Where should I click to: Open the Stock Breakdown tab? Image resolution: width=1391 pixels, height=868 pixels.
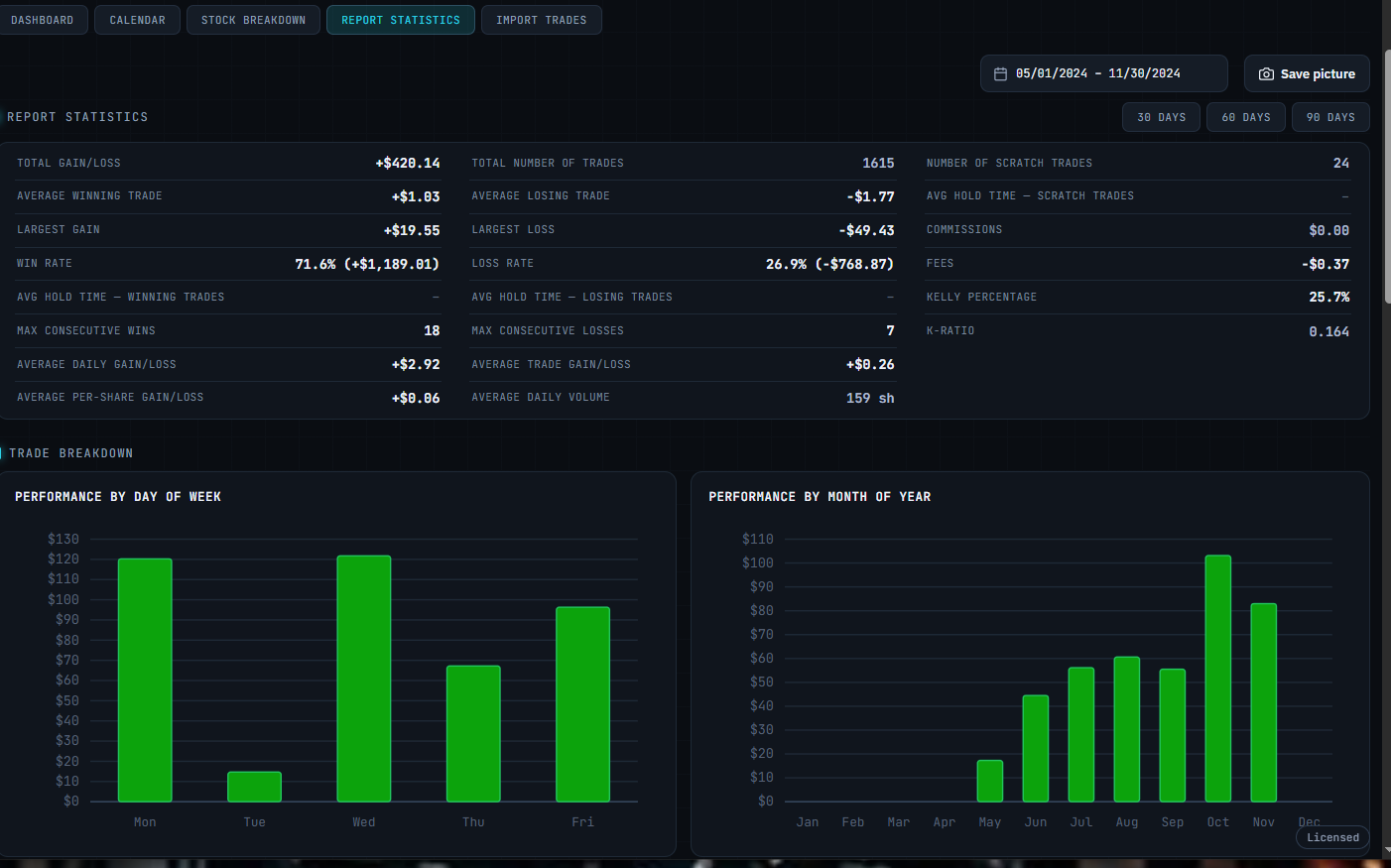253,20
